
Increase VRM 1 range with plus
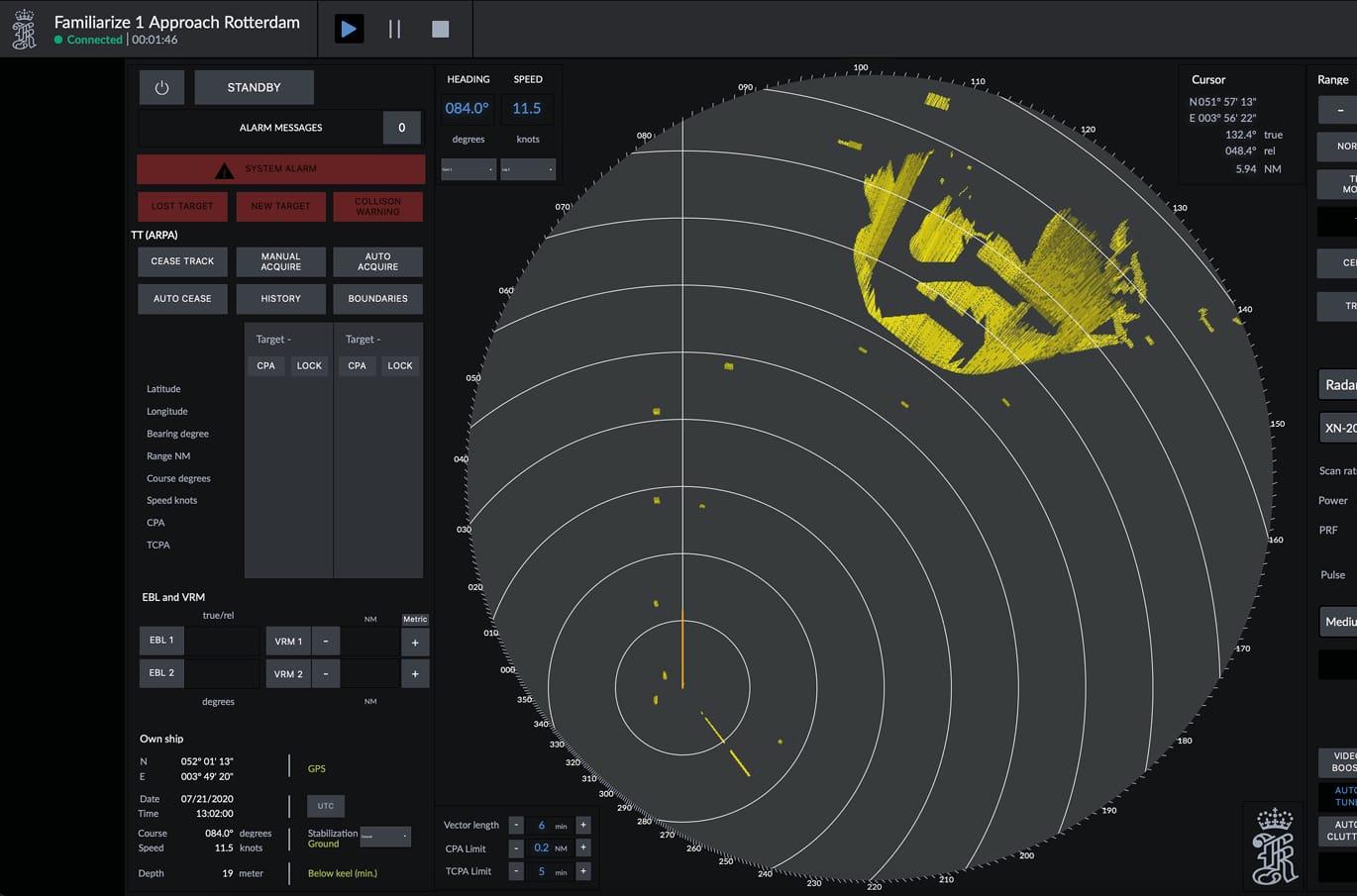415,643
